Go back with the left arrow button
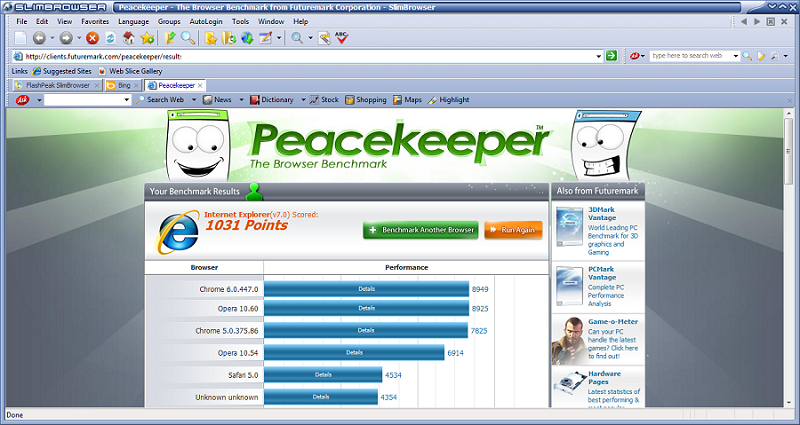The width and height of the screenshot is (800, 425). coord(39,38)
